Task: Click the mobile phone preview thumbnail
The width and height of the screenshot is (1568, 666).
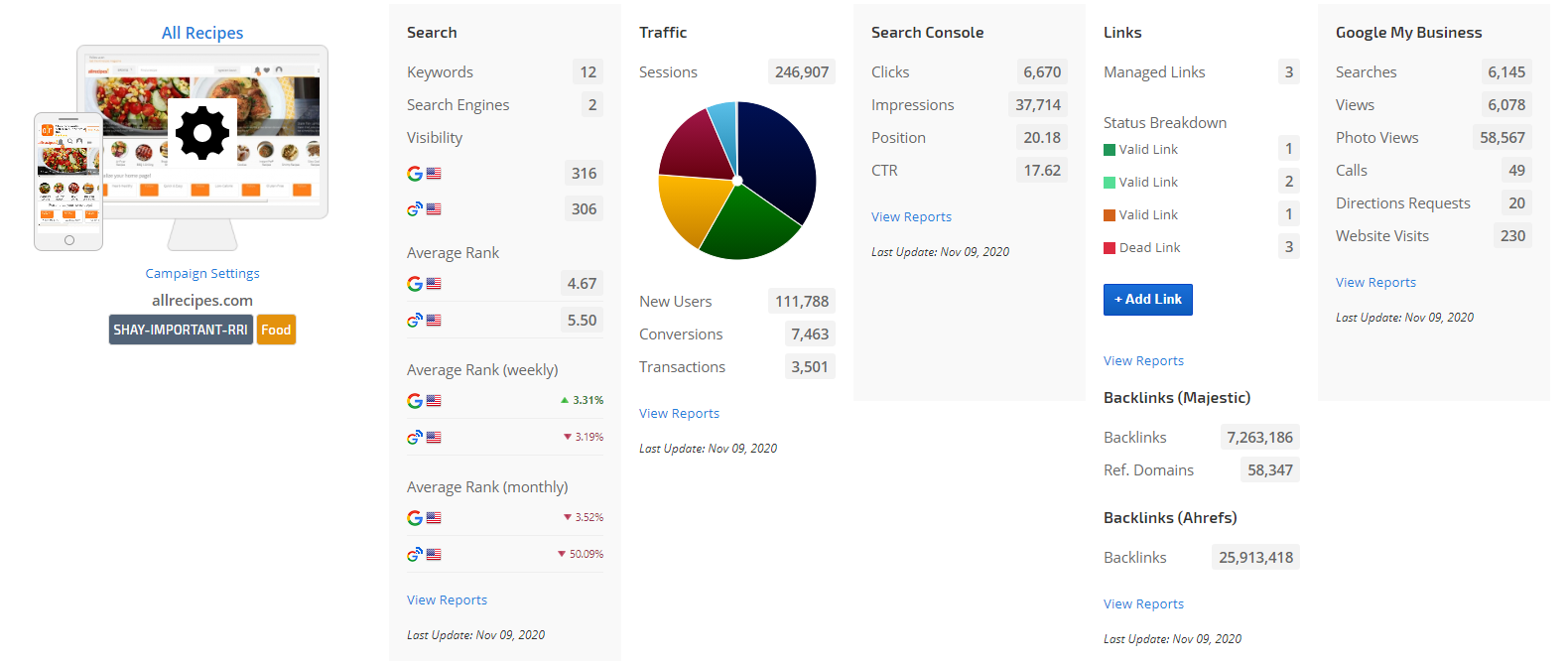Action: pos(68,182)
